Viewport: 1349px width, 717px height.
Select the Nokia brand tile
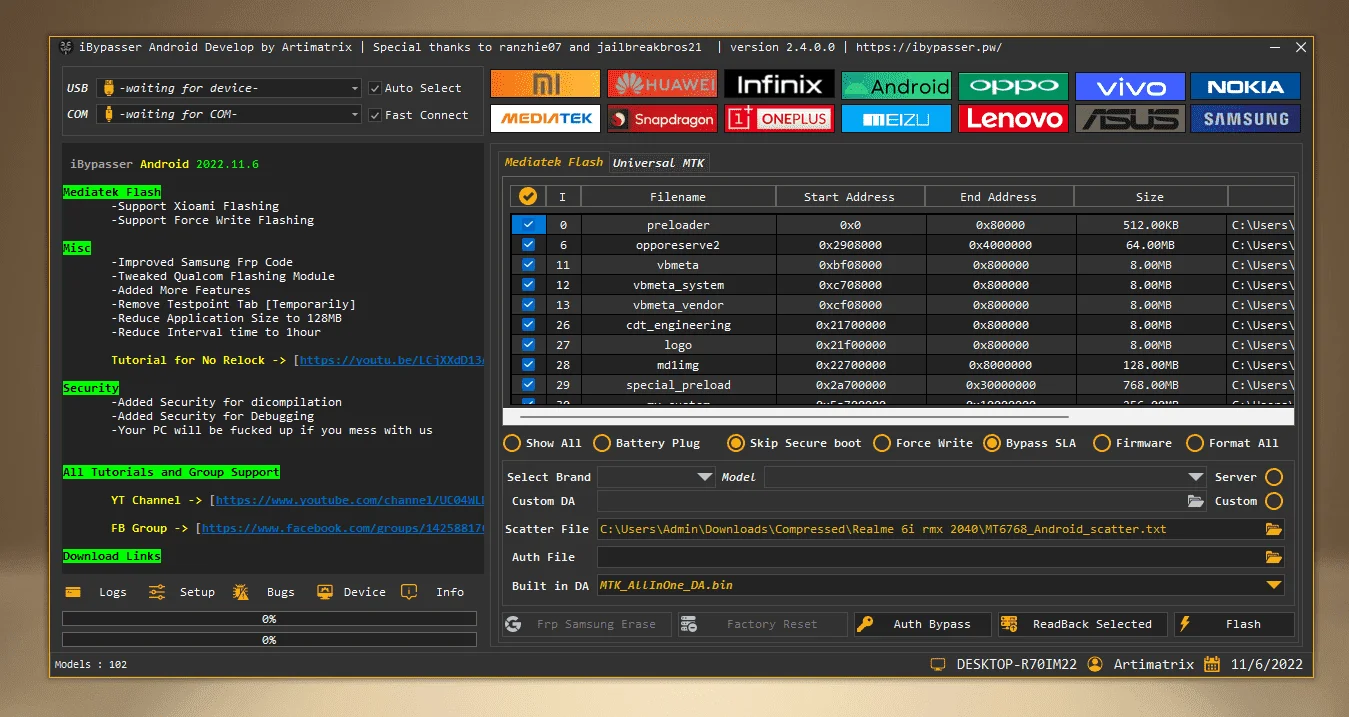[x=1246, y=86]
